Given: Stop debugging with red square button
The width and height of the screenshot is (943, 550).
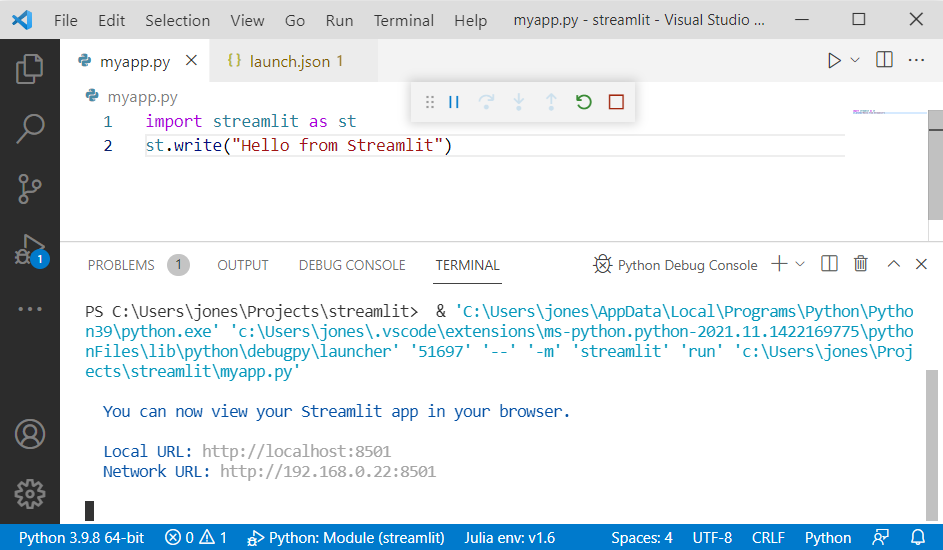Looking at the screenshot, I should point(616,102).
